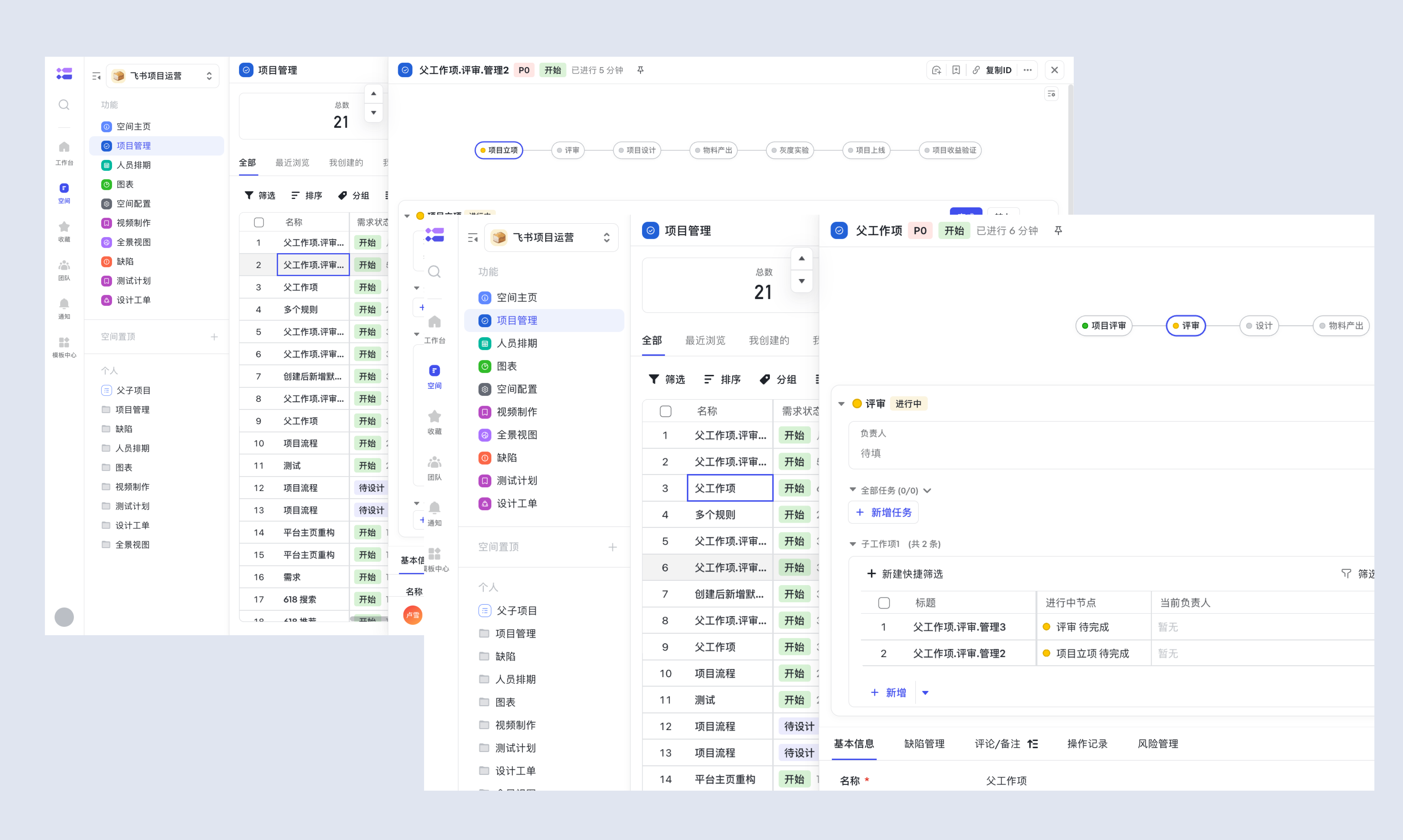The height and width of the screenshot is (840, 1403).
Task: Select the 项目收益验证 workflow node
Action: point(950,151)
